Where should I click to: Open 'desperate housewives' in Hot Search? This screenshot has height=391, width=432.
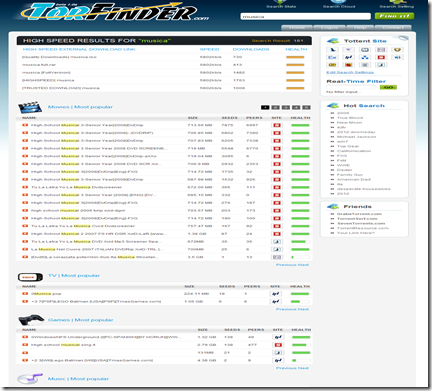[x=363, y=189]
